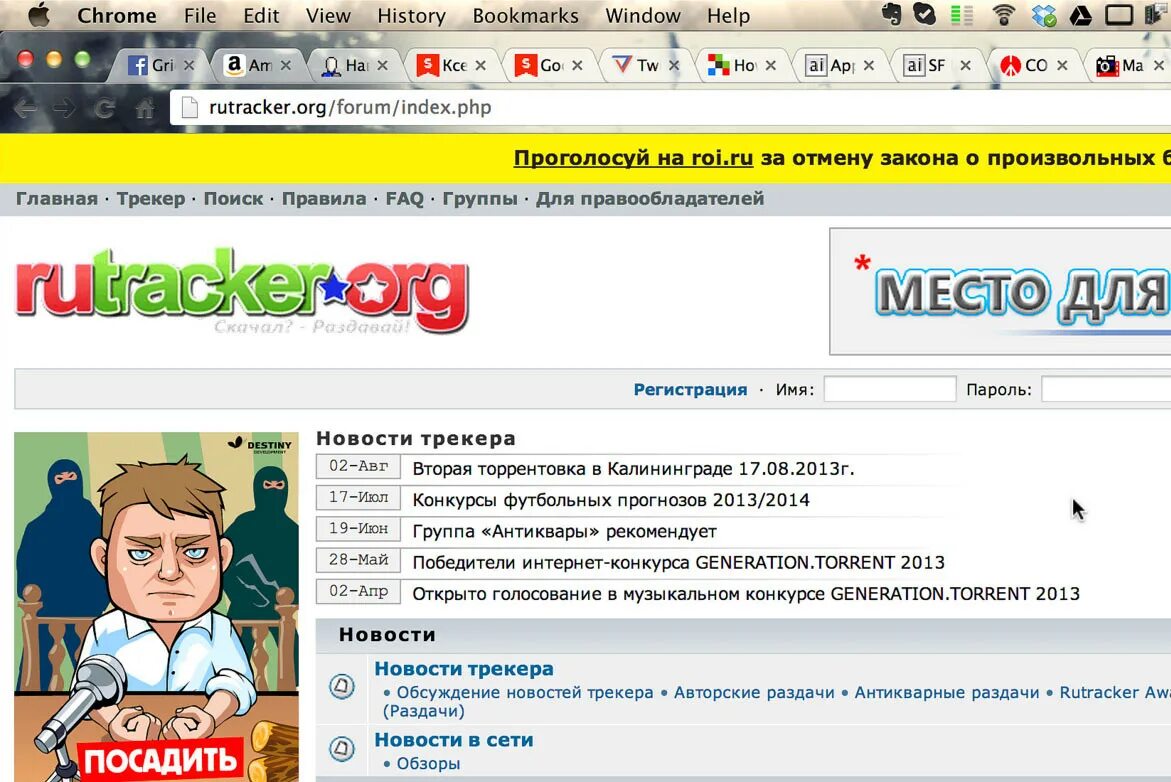
Task: Click the page icon in address bar
Action: 190,108
